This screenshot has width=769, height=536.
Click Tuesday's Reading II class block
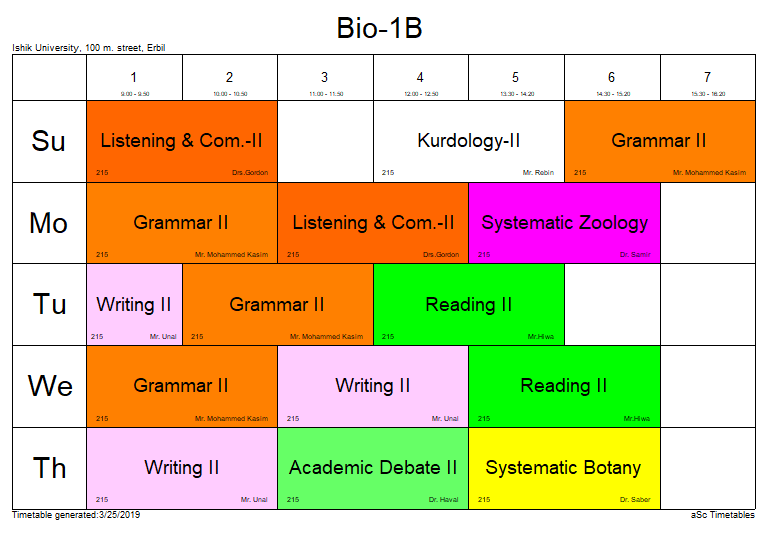pyautogui.click(x=469, y=305)
